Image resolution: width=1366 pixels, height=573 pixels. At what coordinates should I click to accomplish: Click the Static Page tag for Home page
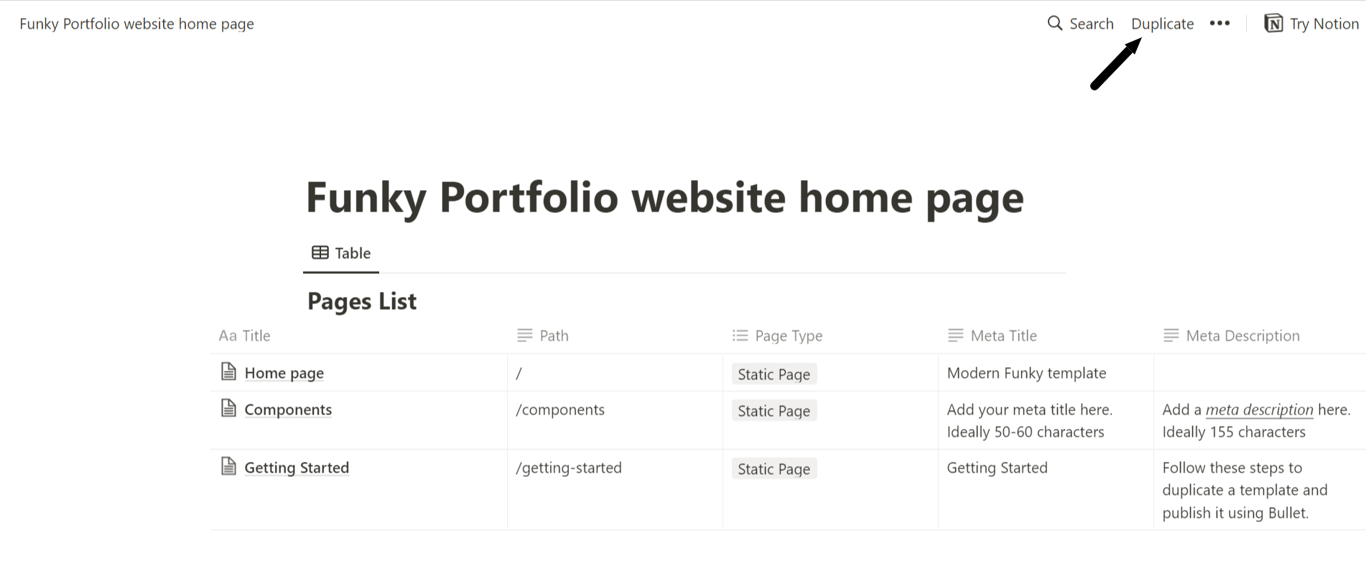click(x=774, y=374)
